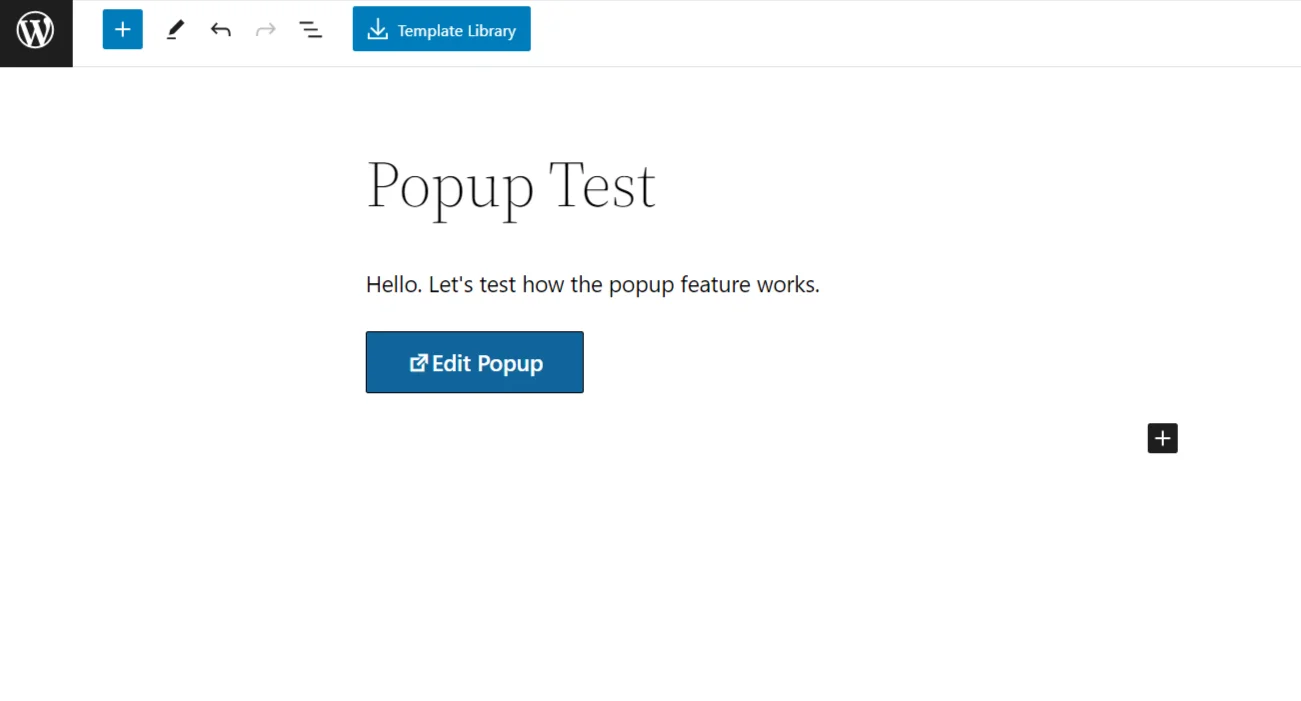Select the Tools pencil icon

175,30
